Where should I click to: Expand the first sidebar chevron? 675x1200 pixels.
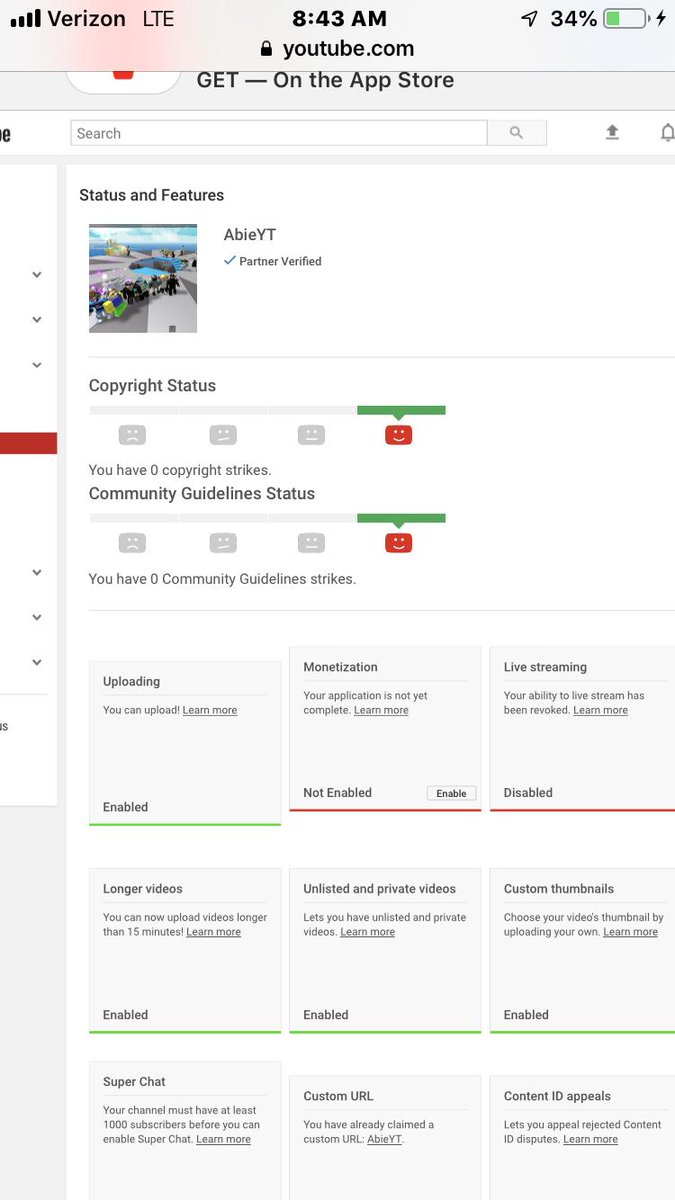tap(37, 274)
